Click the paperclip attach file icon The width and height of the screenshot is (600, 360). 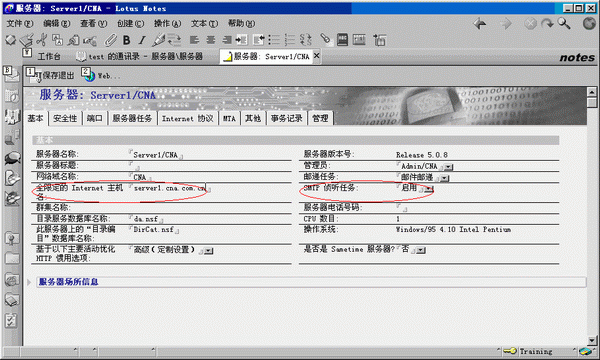(x=110, y=40)
